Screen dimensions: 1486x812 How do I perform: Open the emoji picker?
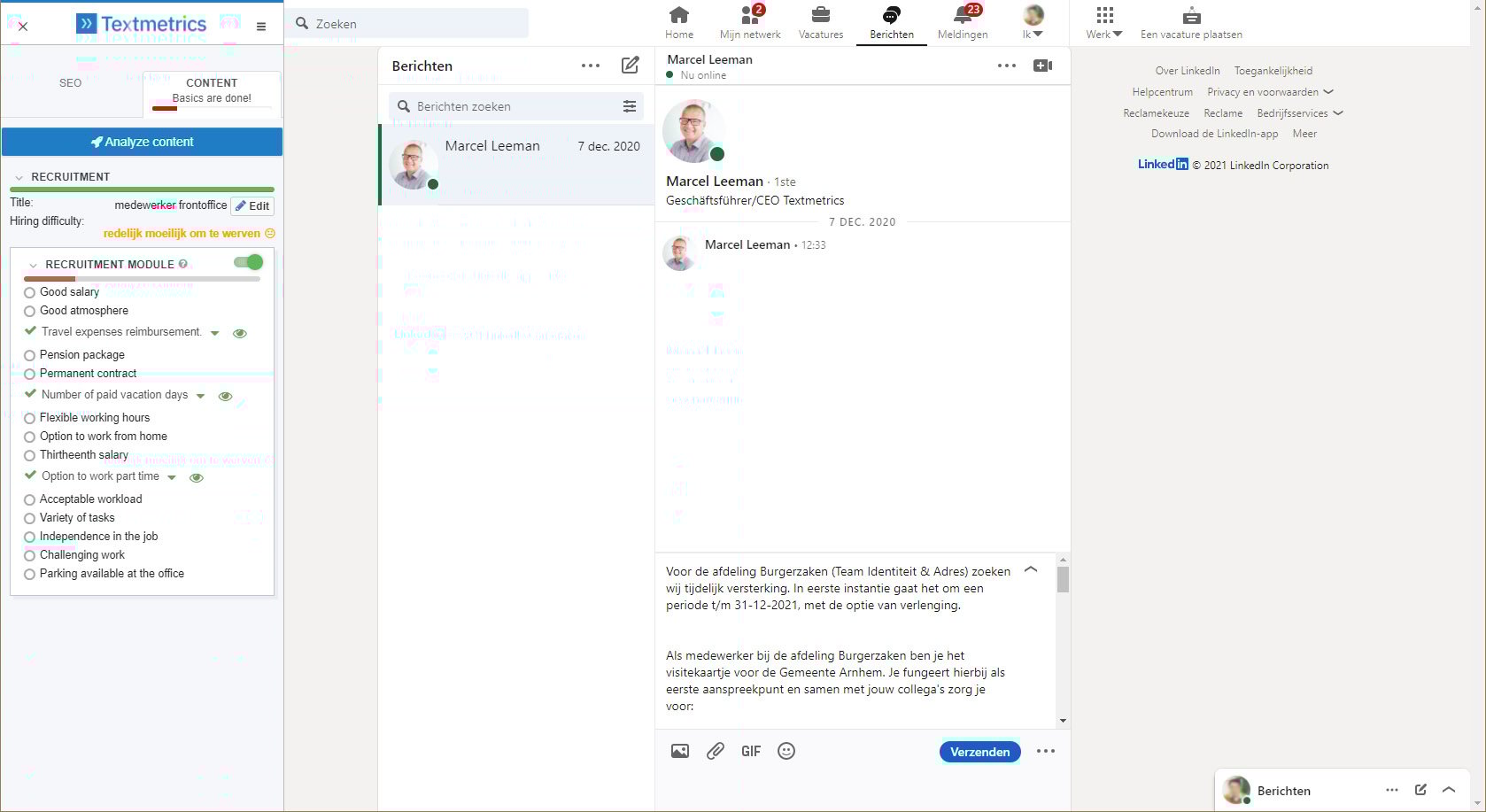click(x=786, y=751)
